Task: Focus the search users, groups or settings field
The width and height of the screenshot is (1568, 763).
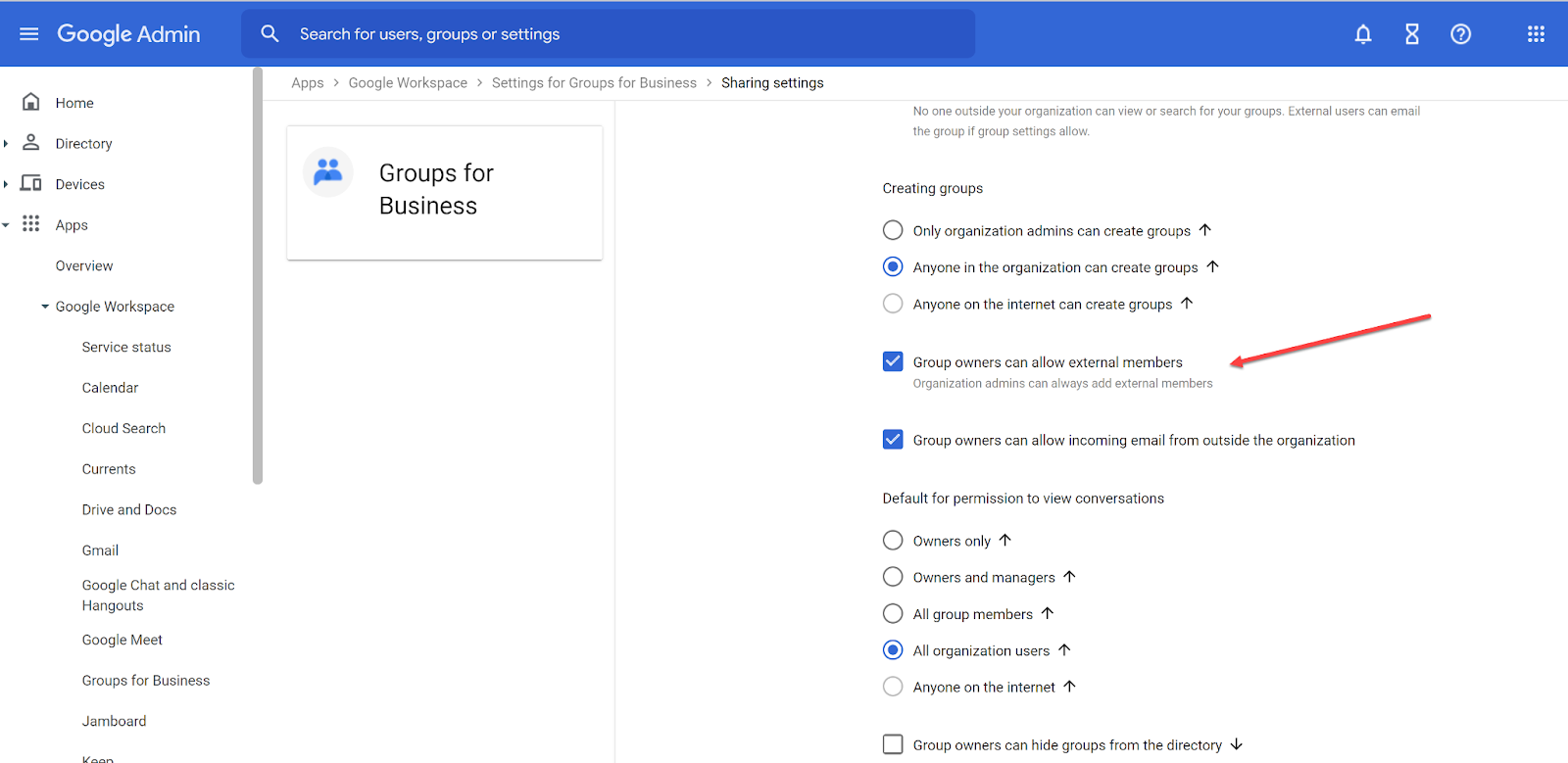Action: coord(609,34)
